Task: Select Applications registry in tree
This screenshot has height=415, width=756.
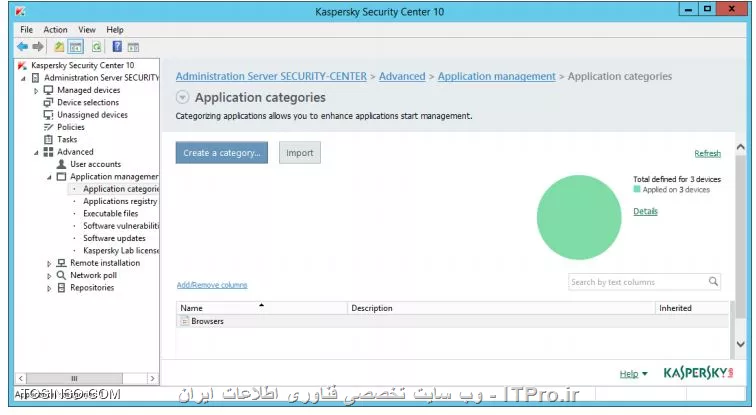Action: tap(120, 201)
